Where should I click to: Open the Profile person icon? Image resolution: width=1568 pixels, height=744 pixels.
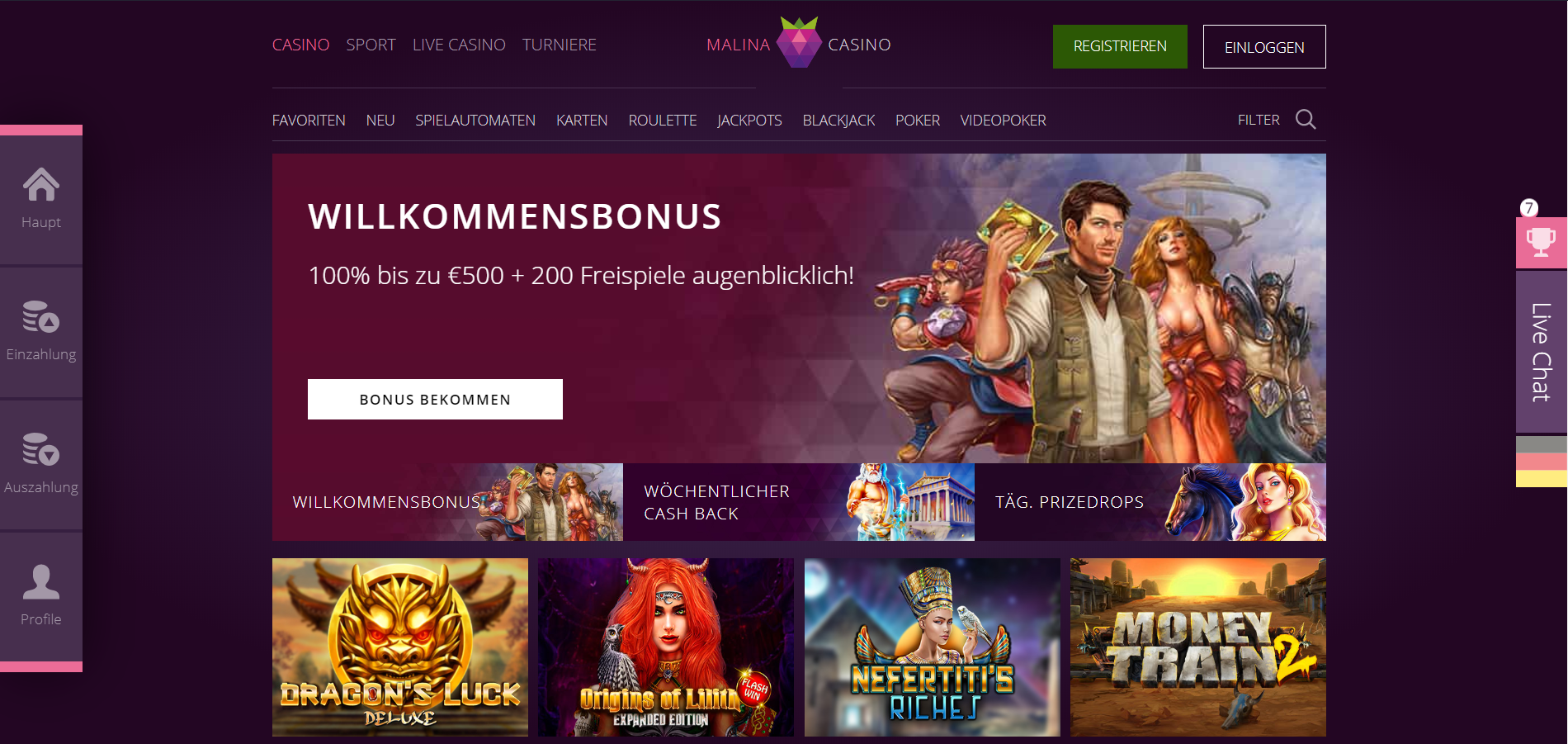[40, 582]
